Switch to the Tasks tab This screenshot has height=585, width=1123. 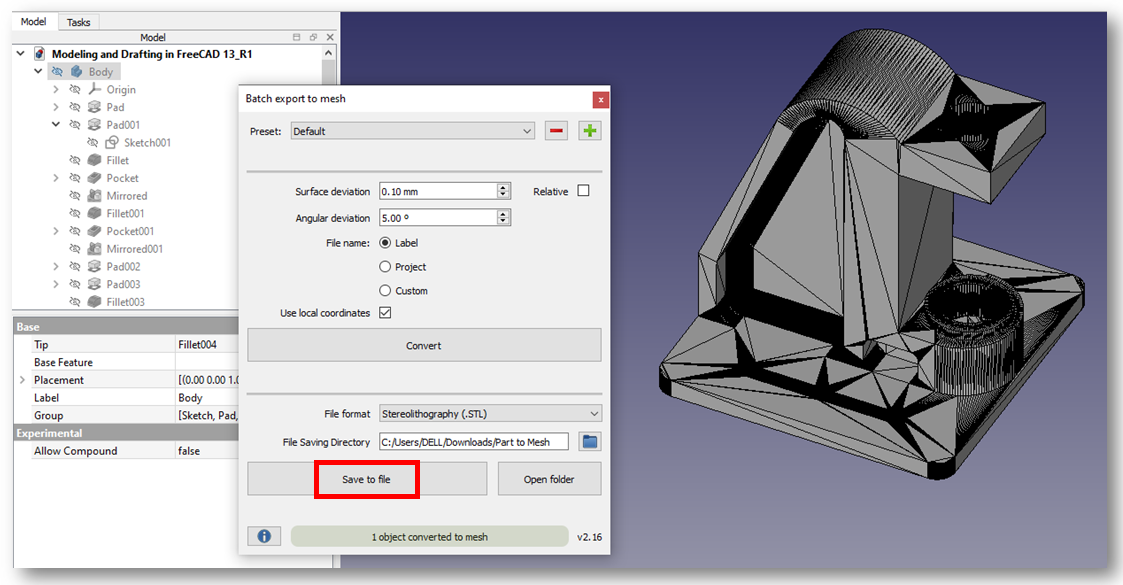pyautogui.click(x=78, y=22)
